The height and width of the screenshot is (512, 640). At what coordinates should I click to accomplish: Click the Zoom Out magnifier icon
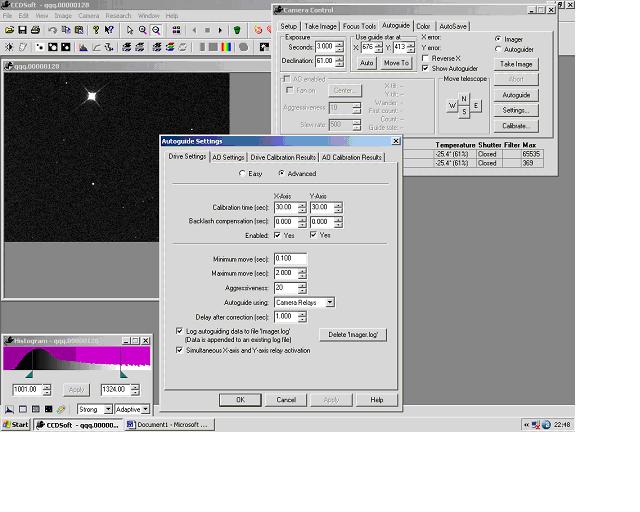click(156, 30)
